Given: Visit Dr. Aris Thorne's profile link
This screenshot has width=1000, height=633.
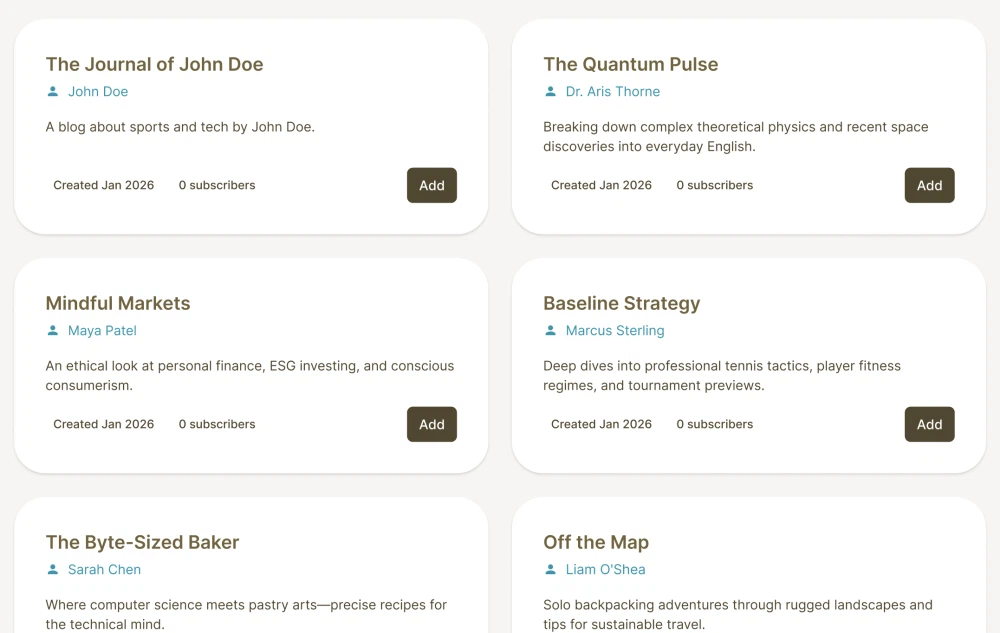Looking at the screenshot, I should [x=613, y=92].
